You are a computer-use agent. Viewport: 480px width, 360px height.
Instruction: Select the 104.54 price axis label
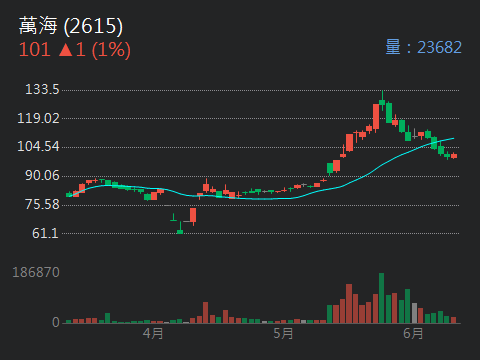(x=38, y=146)
